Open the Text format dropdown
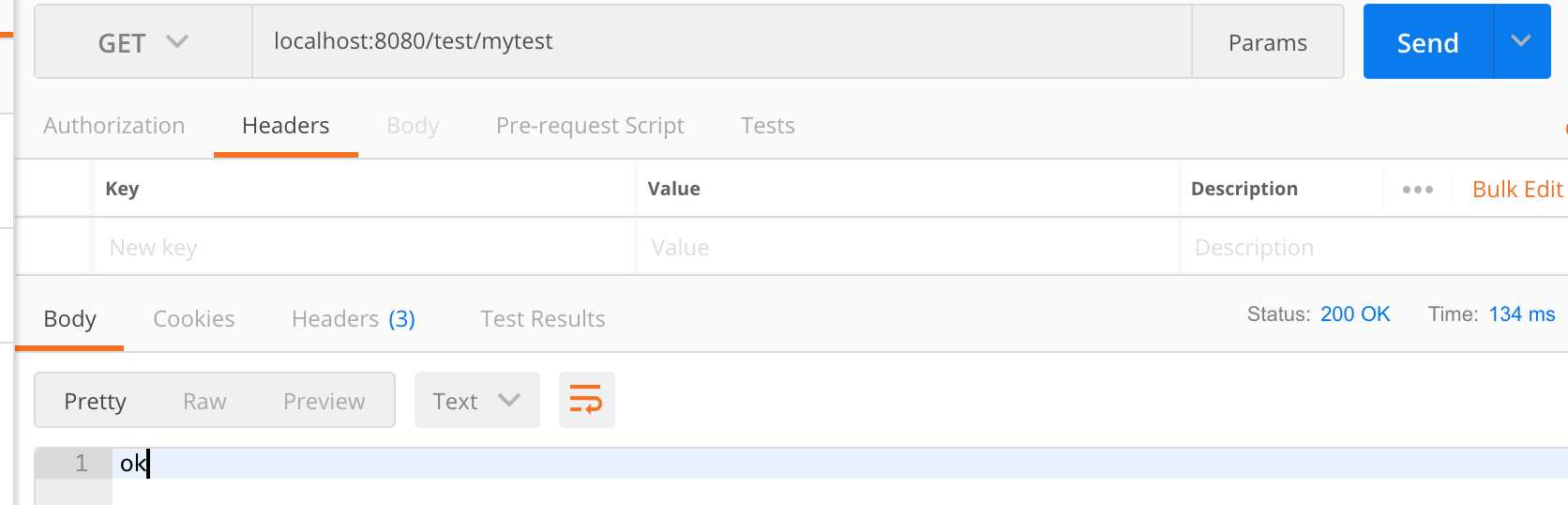 tap(477, 401)
